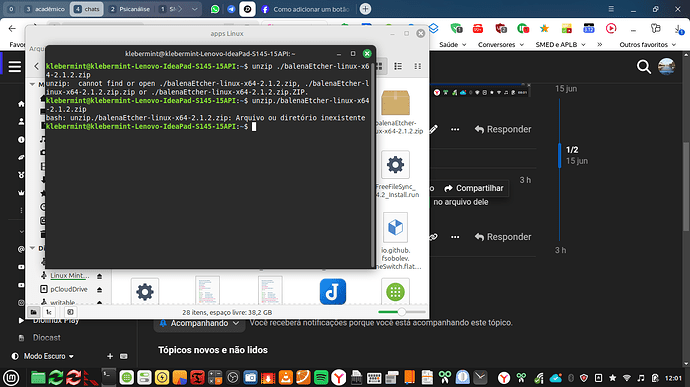Eject the pCloudDrive volume in sidebar
The image size is (690, 387).
pyautogui.click(x=99, y=290)
